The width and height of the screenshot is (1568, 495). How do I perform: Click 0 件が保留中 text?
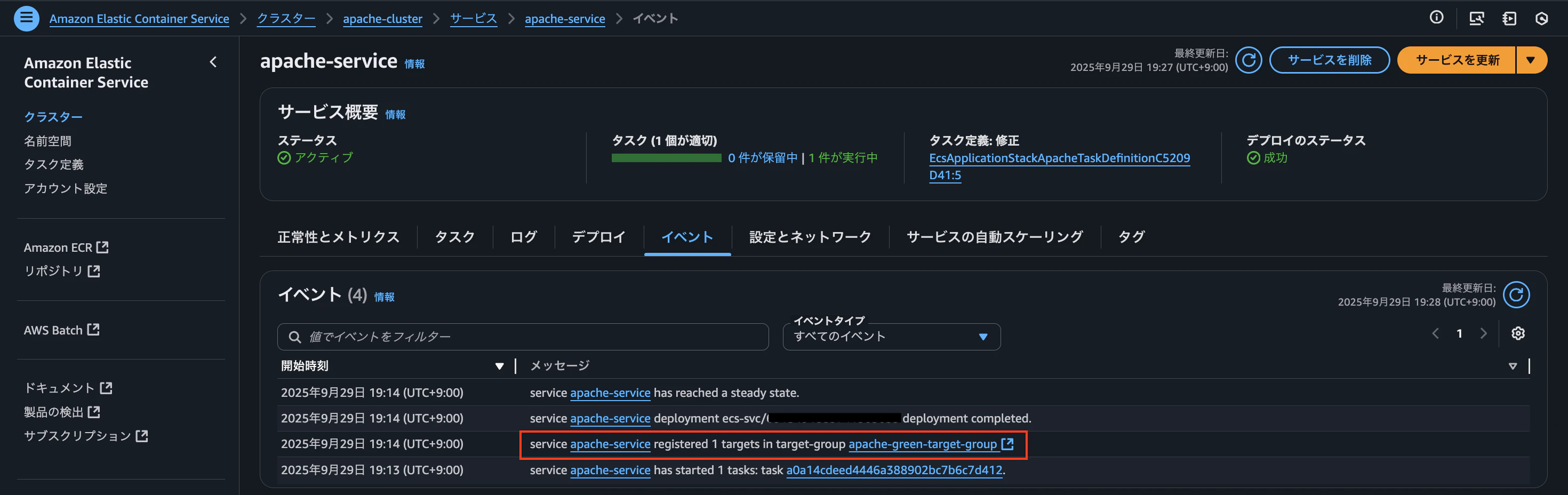[x=762, y=158]
